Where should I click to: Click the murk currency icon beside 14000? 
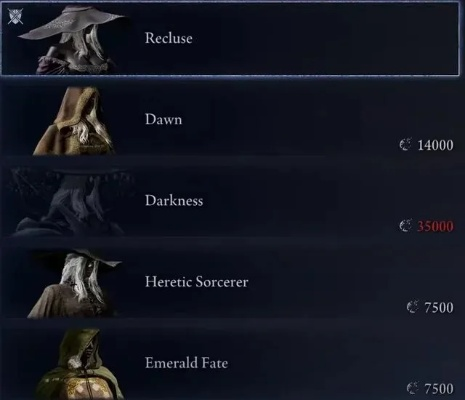click(x=405, y=145)
